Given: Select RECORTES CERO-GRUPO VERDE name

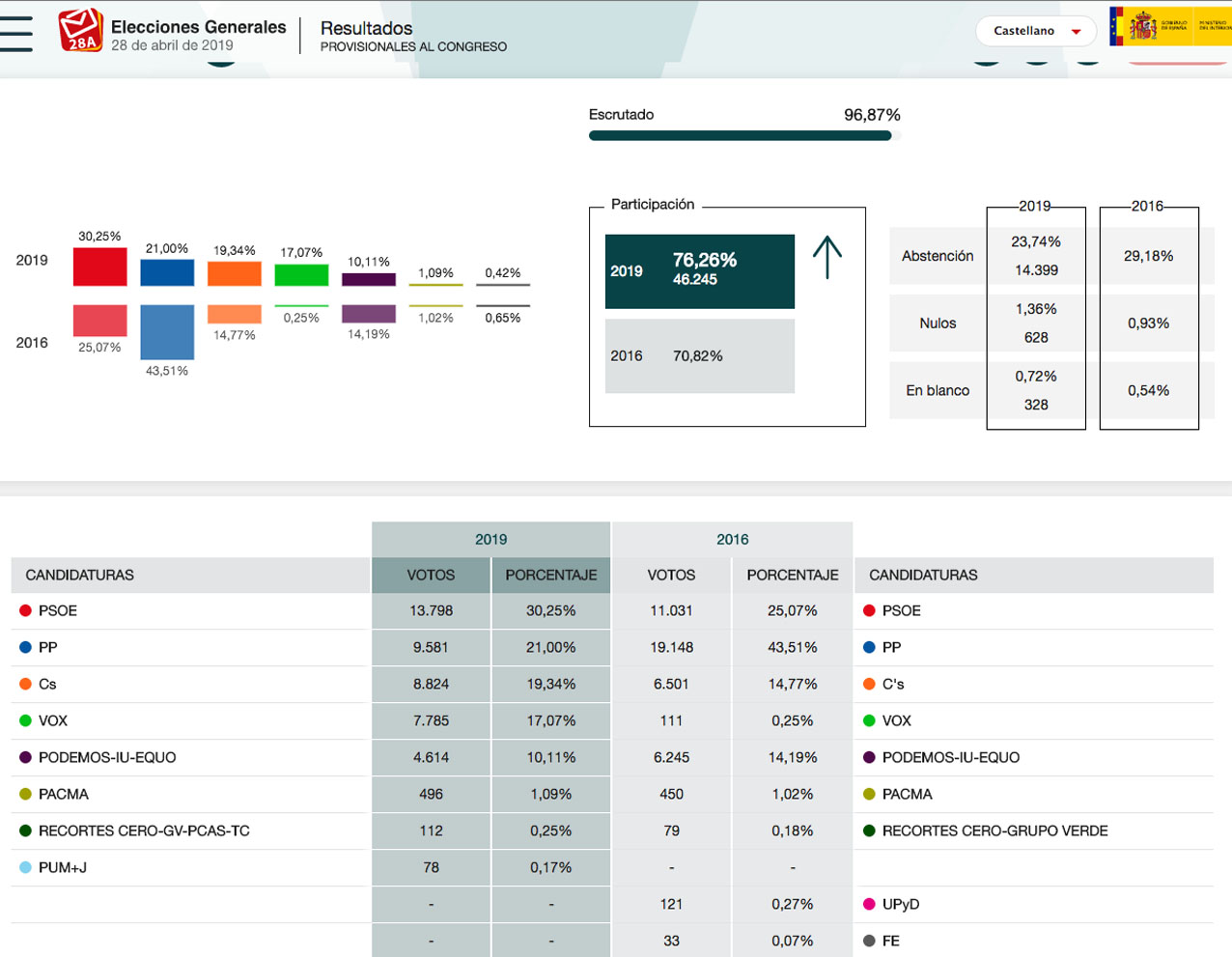Looking at the screenshot, I should 994,830.
